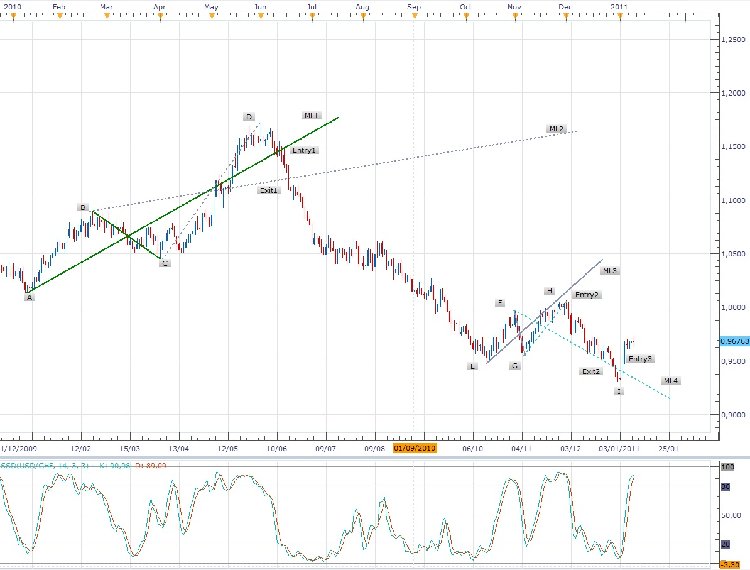
Task: Select point A label on chart
Action: [30, 297]
